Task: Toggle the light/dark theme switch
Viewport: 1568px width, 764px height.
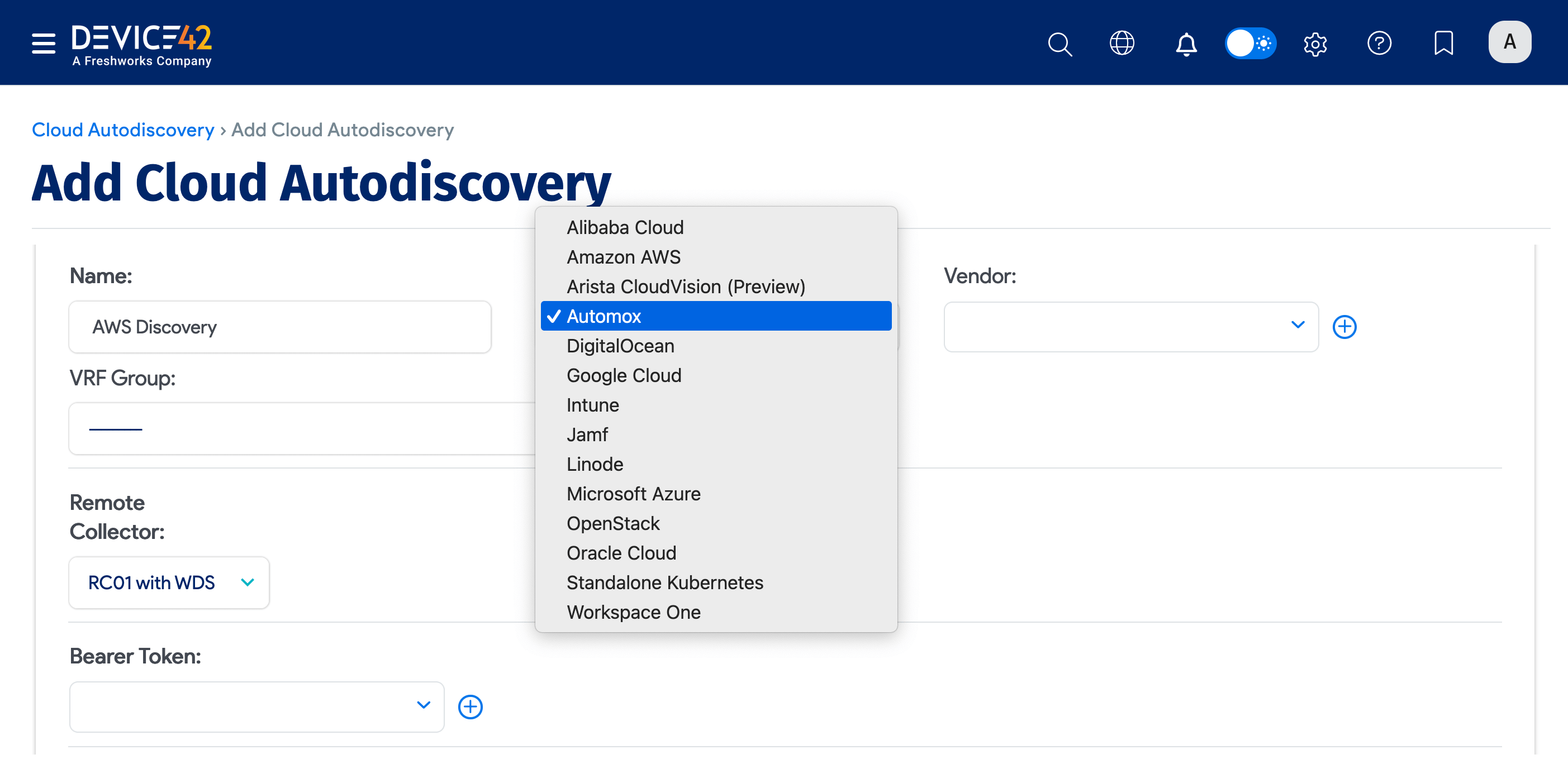Action: pyautogui.click(x=1250, y=43)
